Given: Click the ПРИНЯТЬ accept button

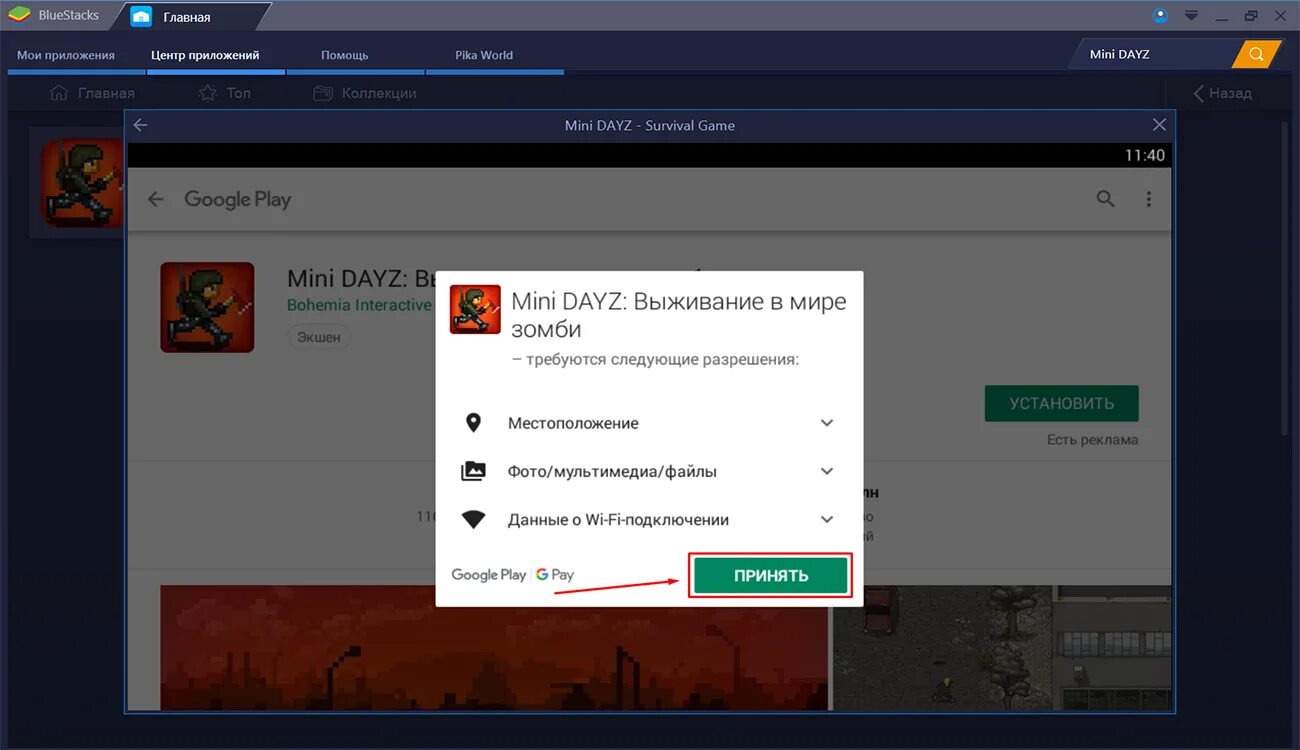Looking at the screenshot, I should (x=771, y=575).
